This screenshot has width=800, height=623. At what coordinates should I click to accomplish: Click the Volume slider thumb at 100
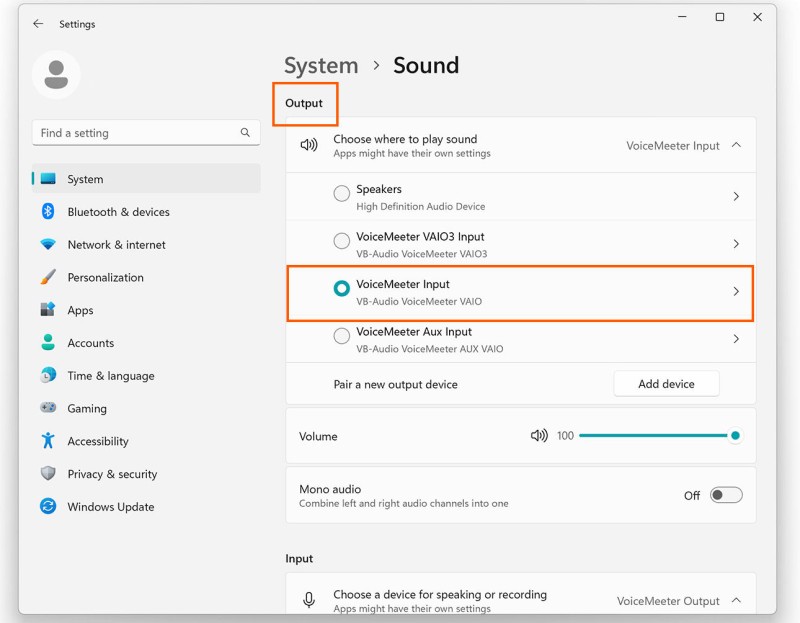click(735, 435)
